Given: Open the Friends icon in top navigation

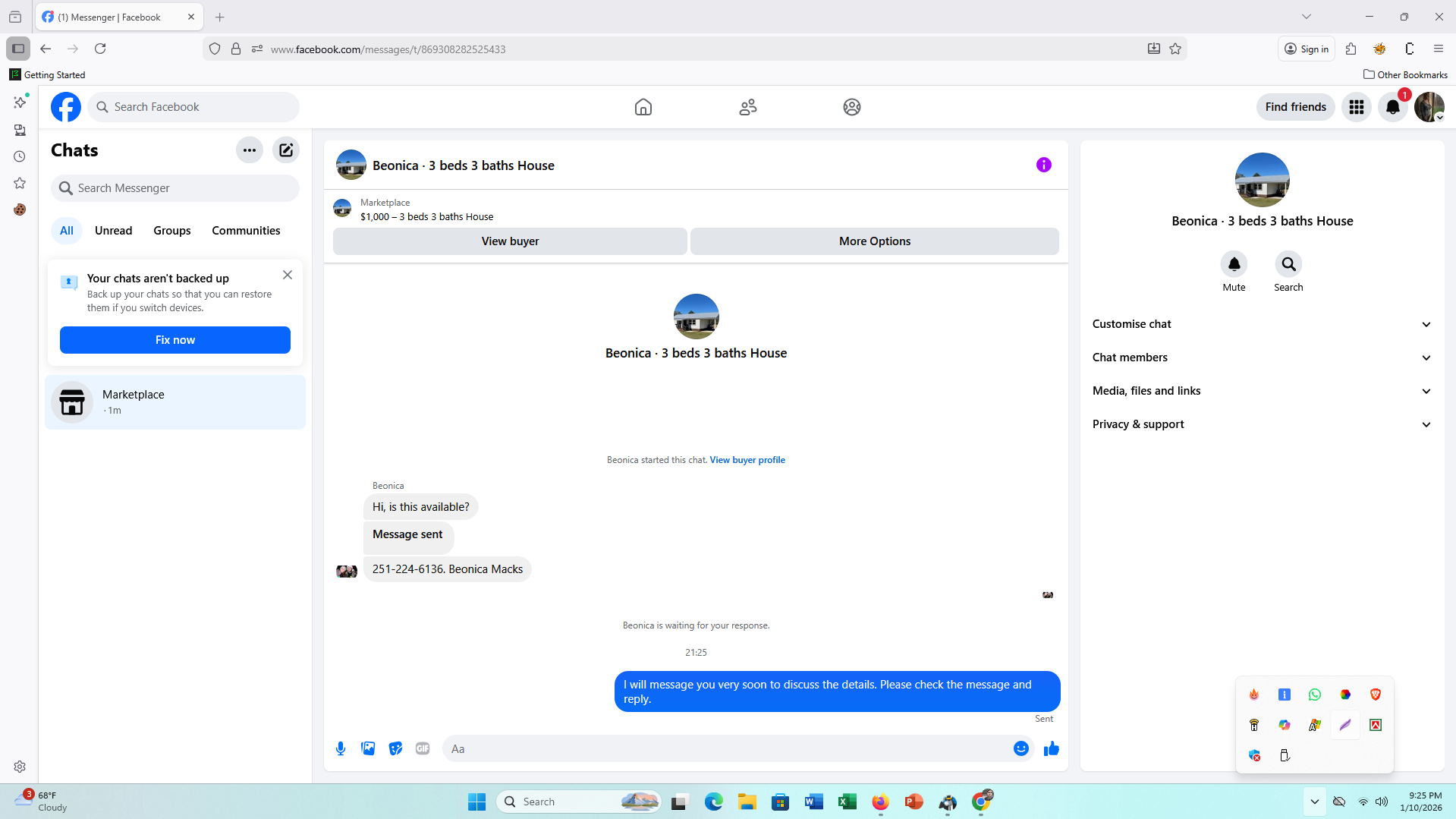Looking at the screenshot, I should pos(748,107).
